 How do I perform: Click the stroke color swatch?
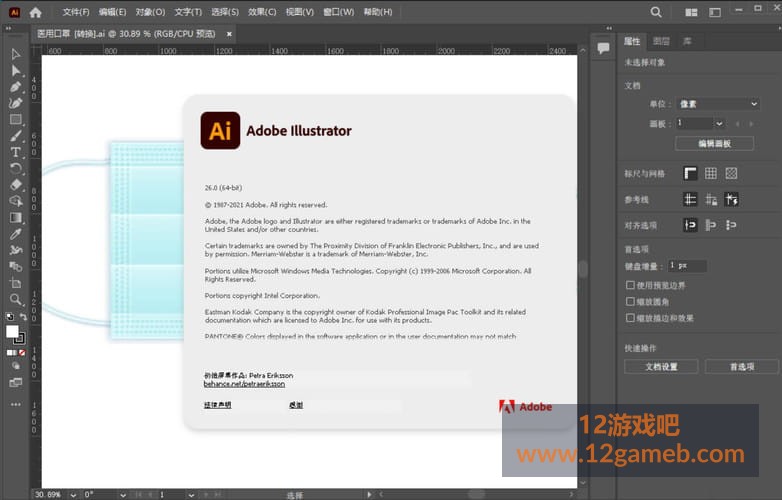21,339
